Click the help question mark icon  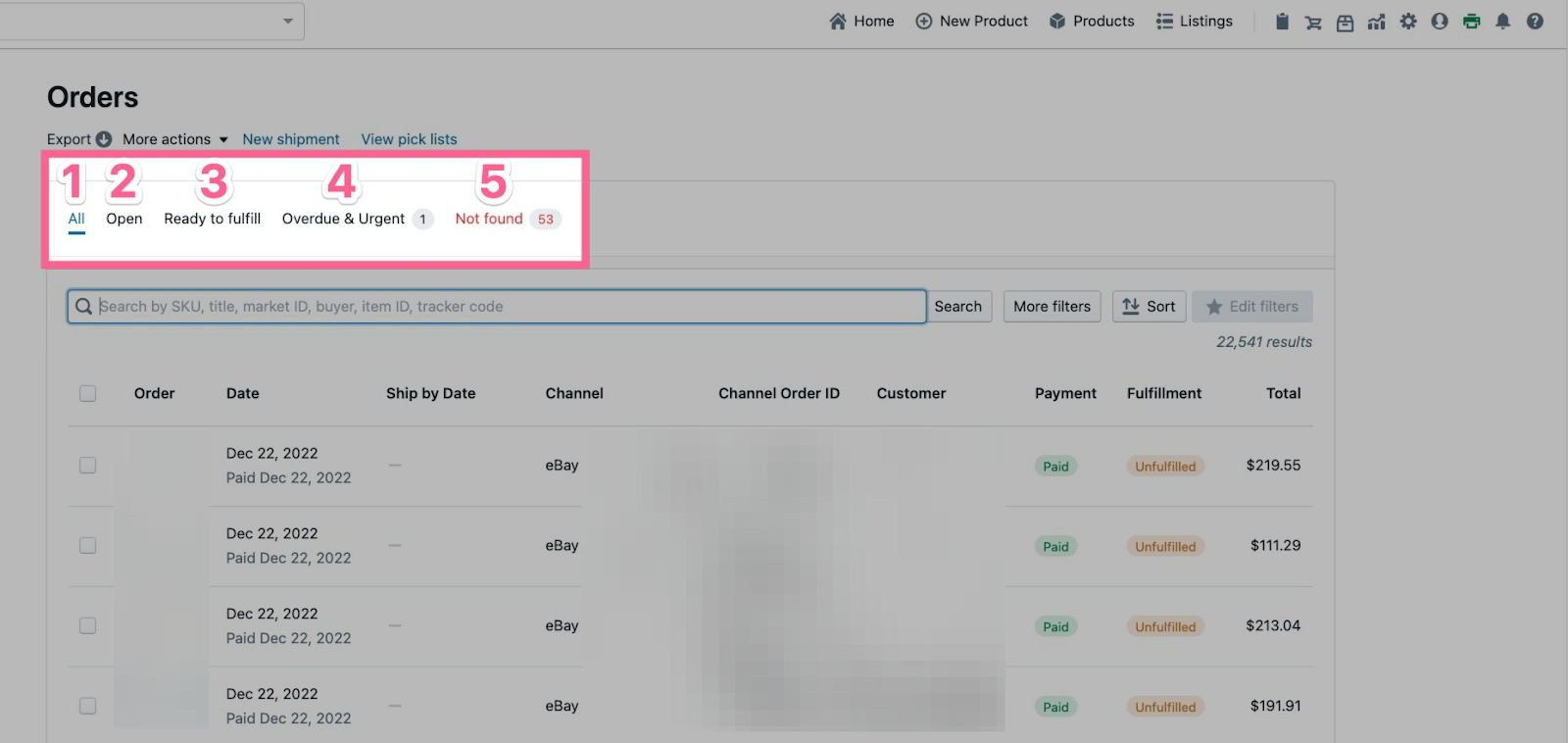point(1535,22)
